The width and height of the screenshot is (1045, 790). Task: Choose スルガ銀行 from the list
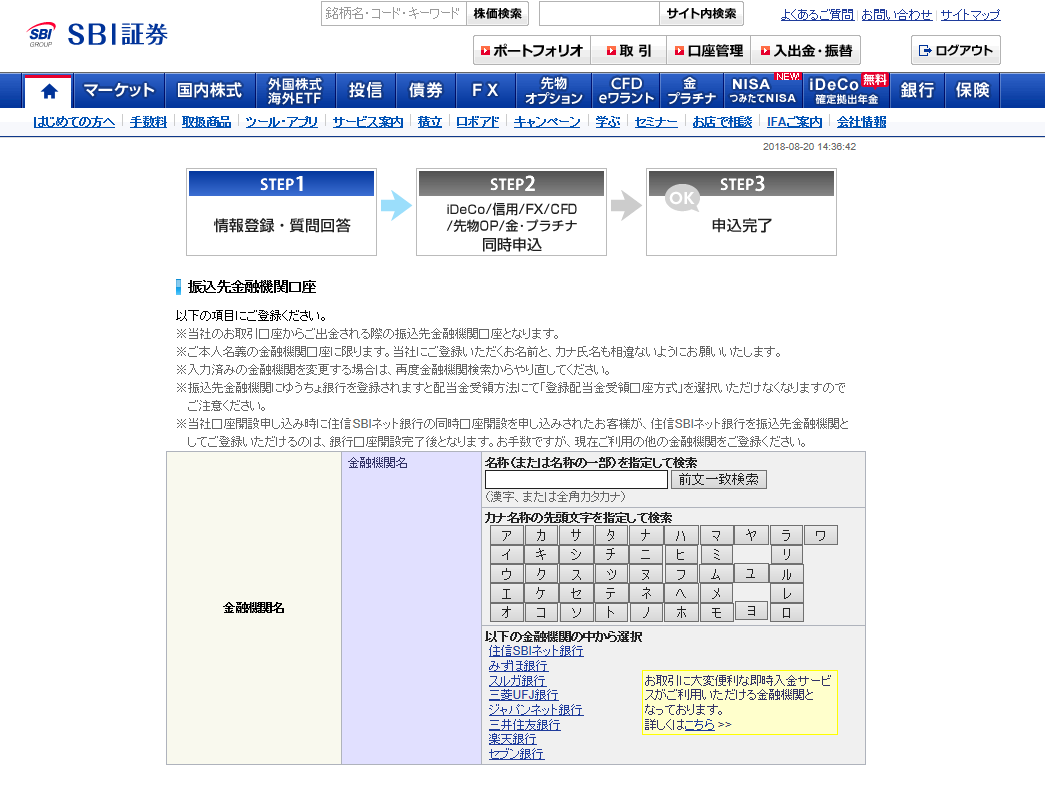tap(517, 681)
